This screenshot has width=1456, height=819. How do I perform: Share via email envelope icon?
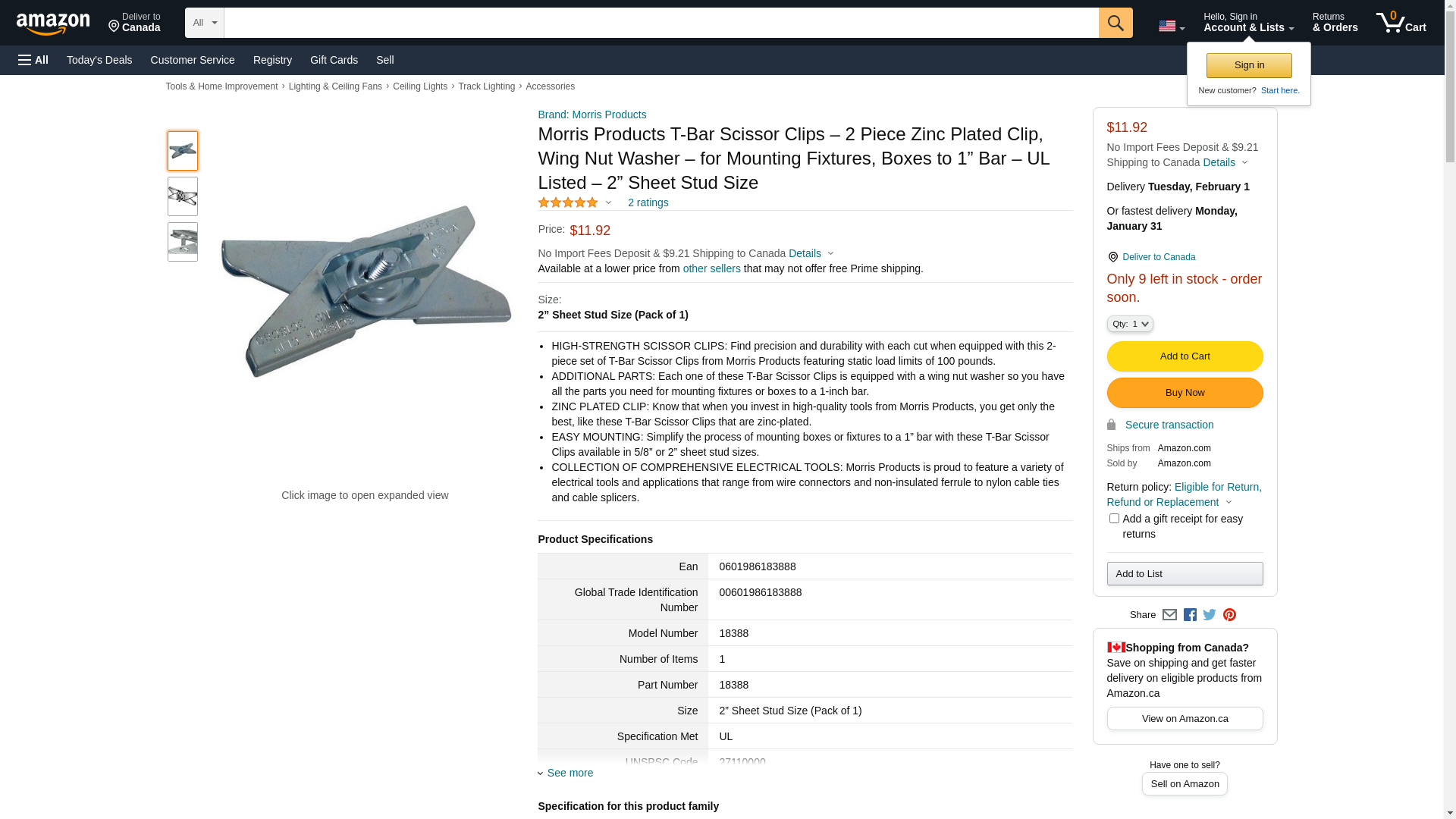(1169, 615)
